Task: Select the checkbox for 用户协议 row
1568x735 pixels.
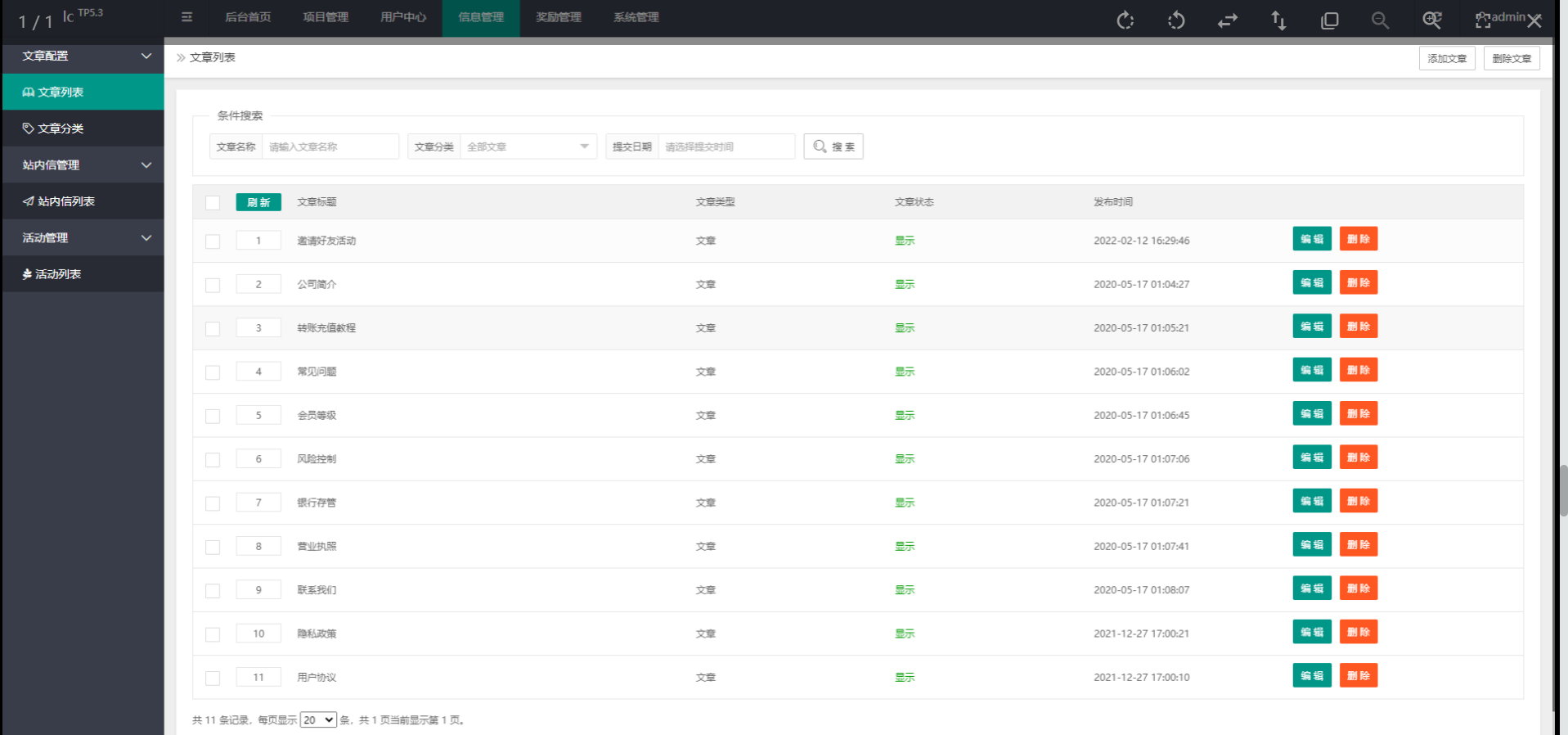Action: pyautogui.click(x=213, y=678)
